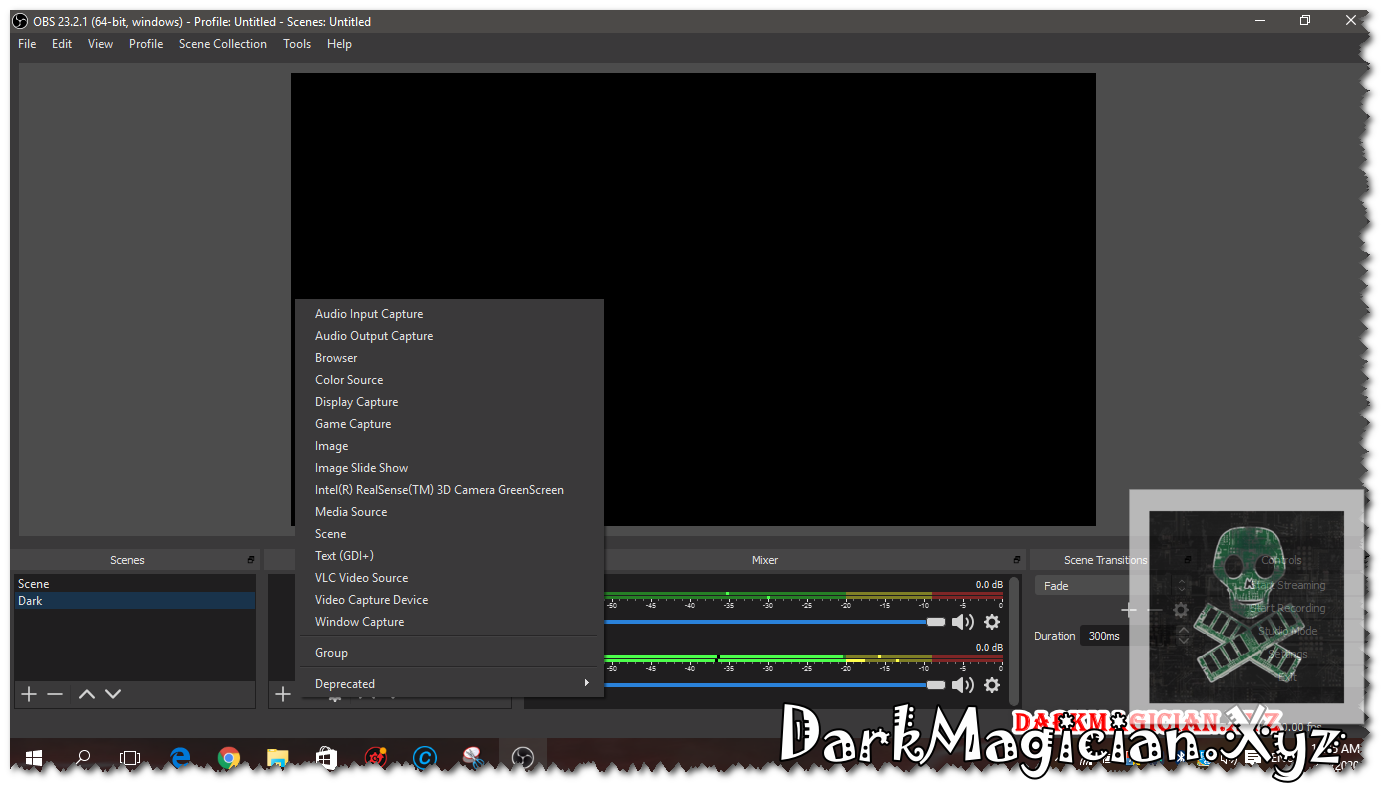1387x789 pixels.
Task: Open gear settings of top mixer channel
Action: coord(991,622)
